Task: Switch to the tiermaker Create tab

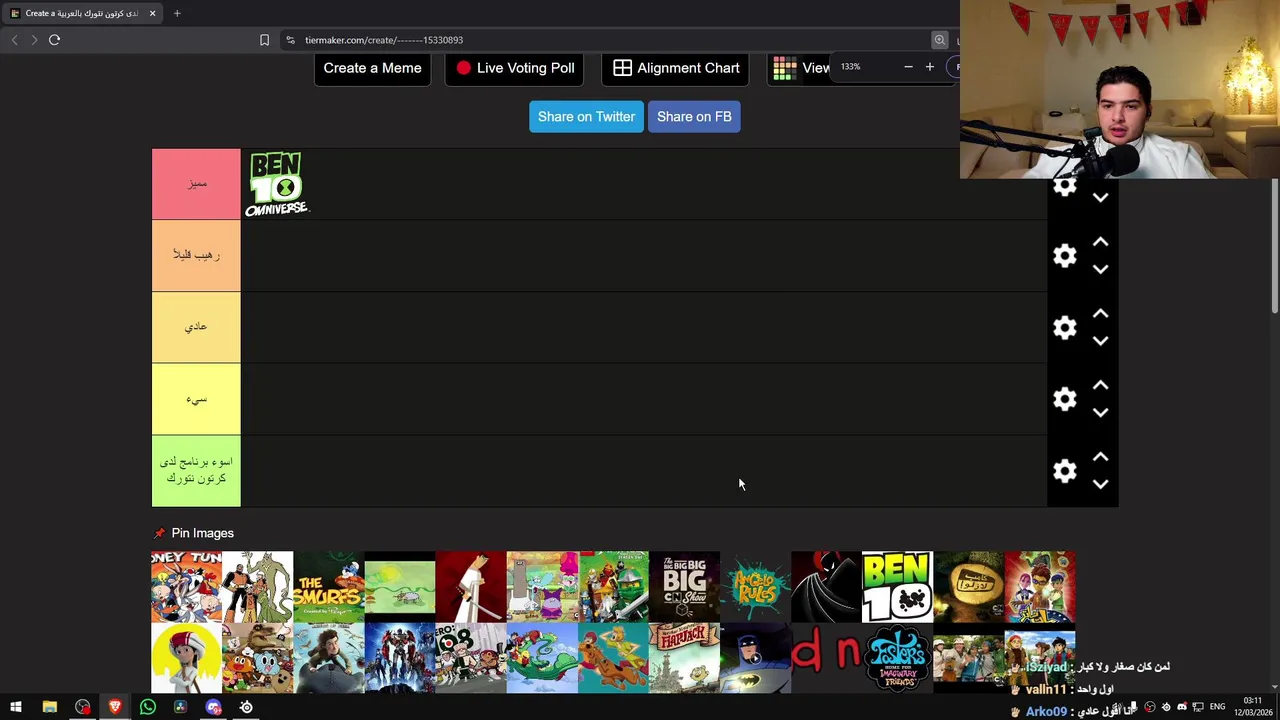Action: click(82, 13)
